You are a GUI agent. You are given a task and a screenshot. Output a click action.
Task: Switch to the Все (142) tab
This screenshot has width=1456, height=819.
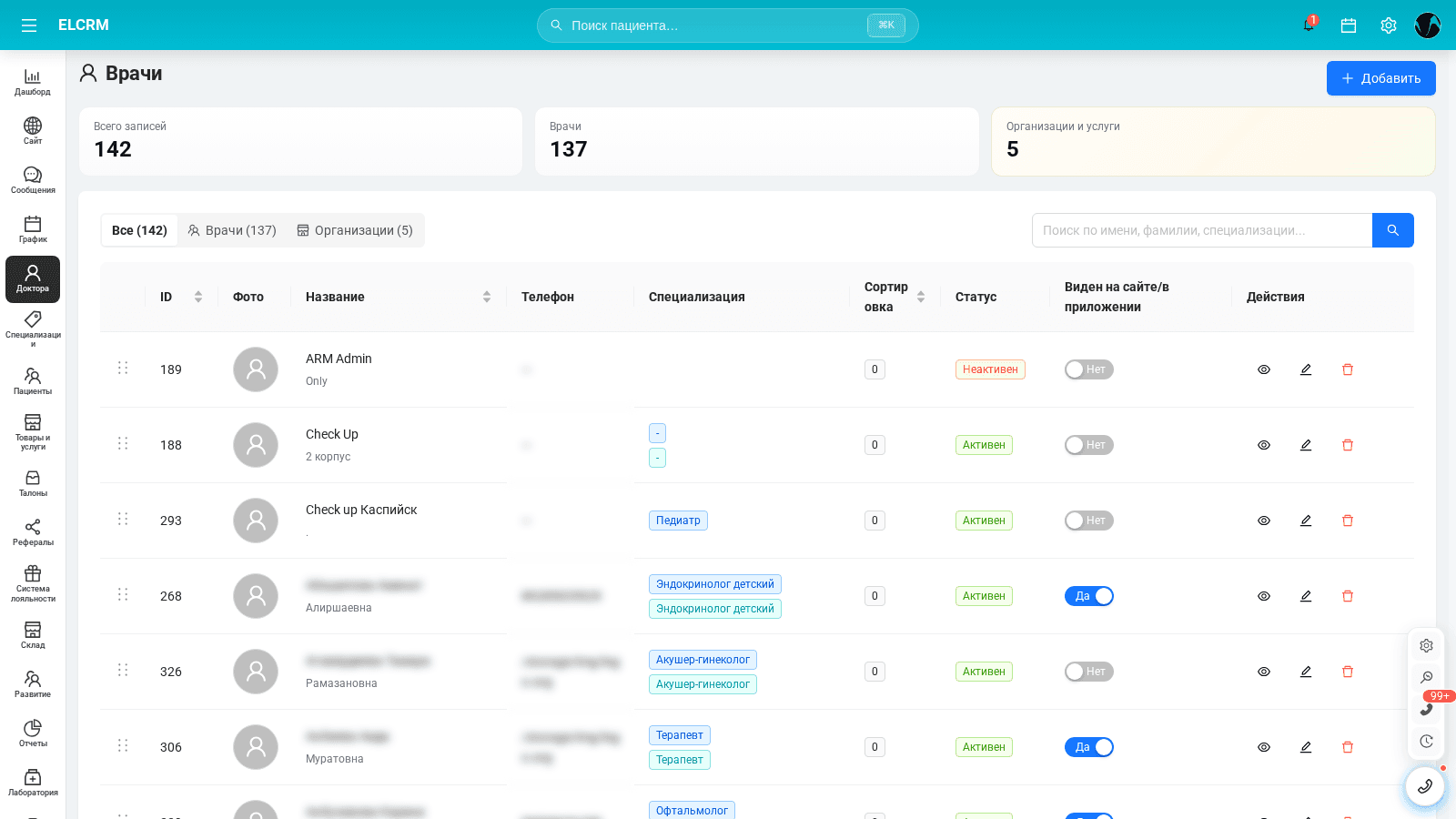tap(139, 230)
